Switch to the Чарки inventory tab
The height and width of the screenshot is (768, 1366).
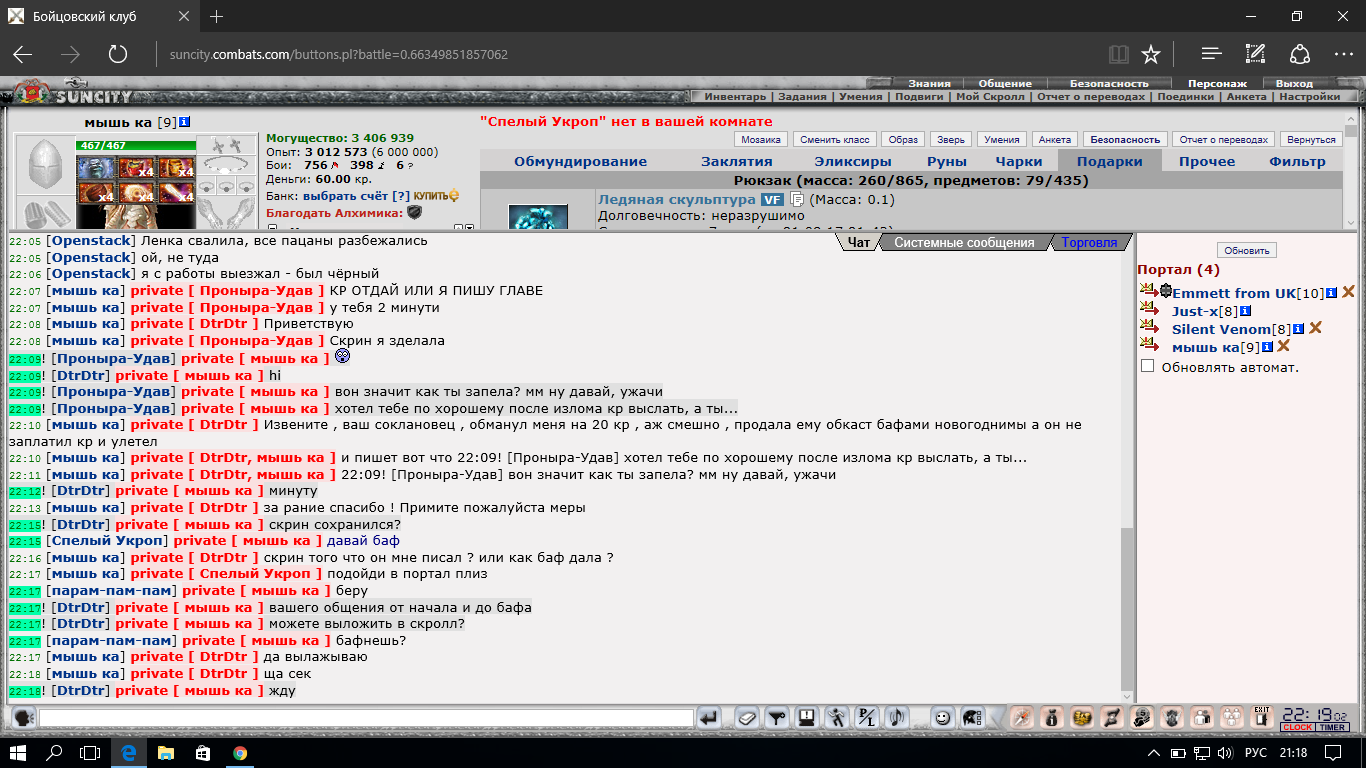(x=1018, y=161)
